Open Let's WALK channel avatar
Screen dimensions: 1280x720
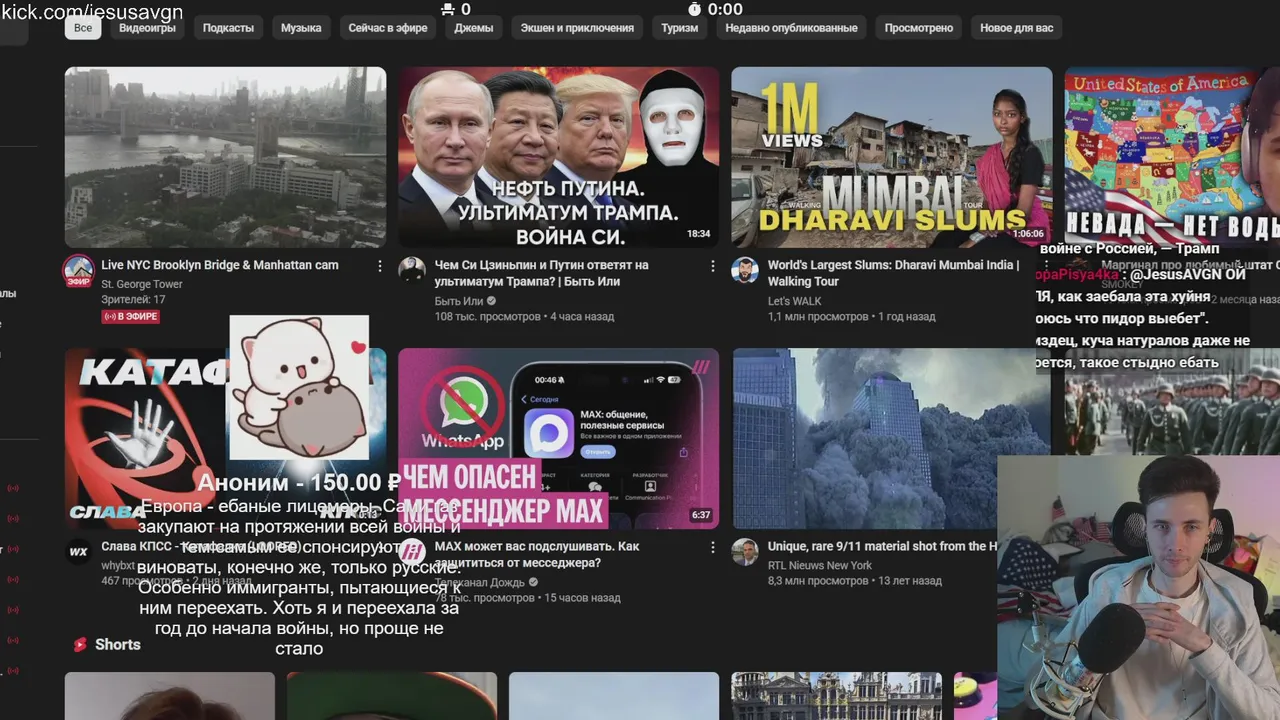click(x=745, y=270)
